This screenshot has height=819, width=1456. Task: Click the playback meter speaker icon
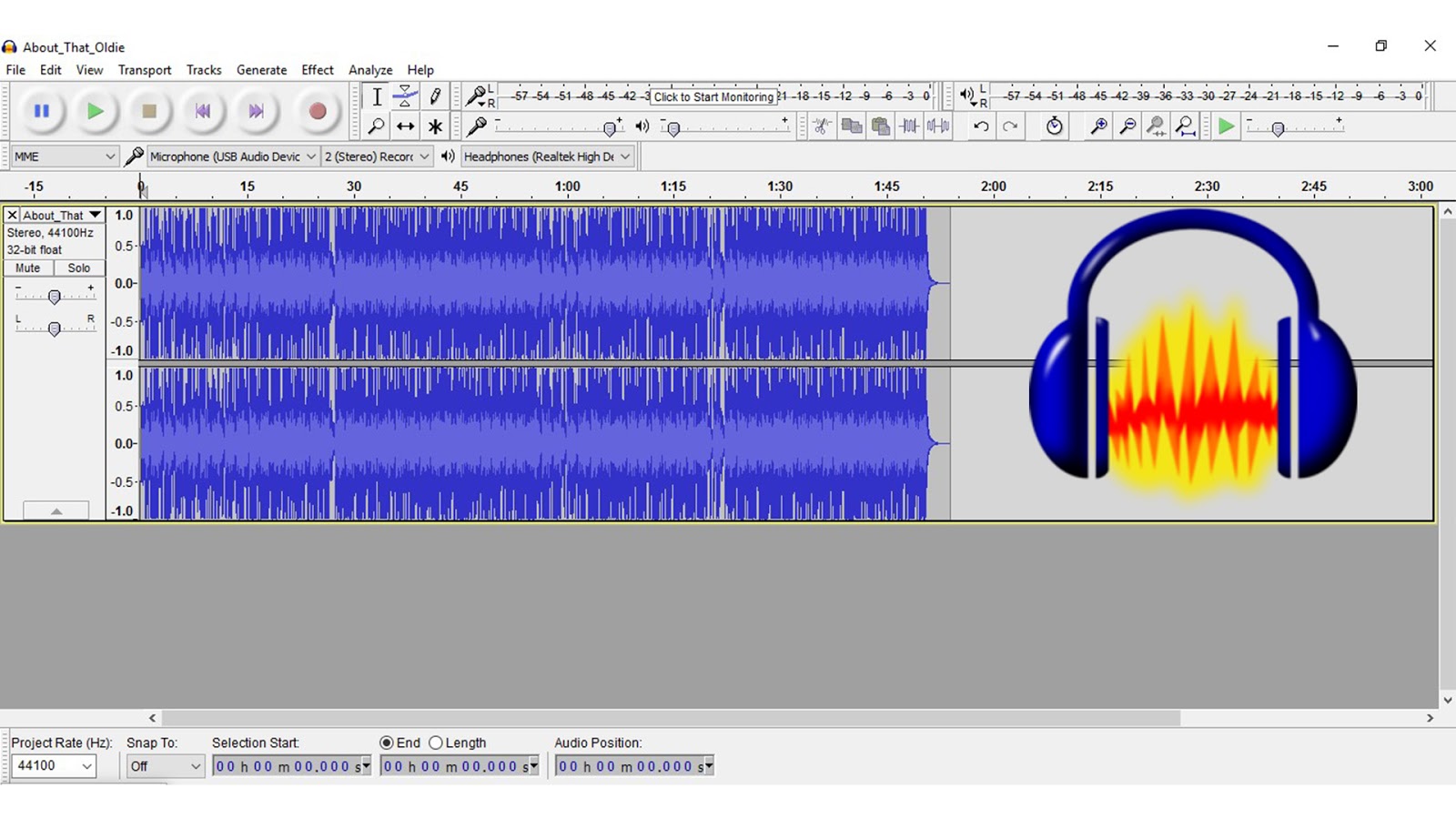point(966,95)
